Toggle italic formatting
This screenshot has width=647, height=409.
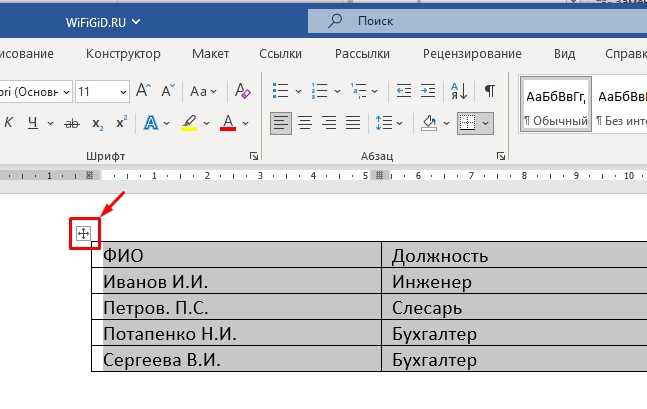pyautogui.click(x=8, y=123)
